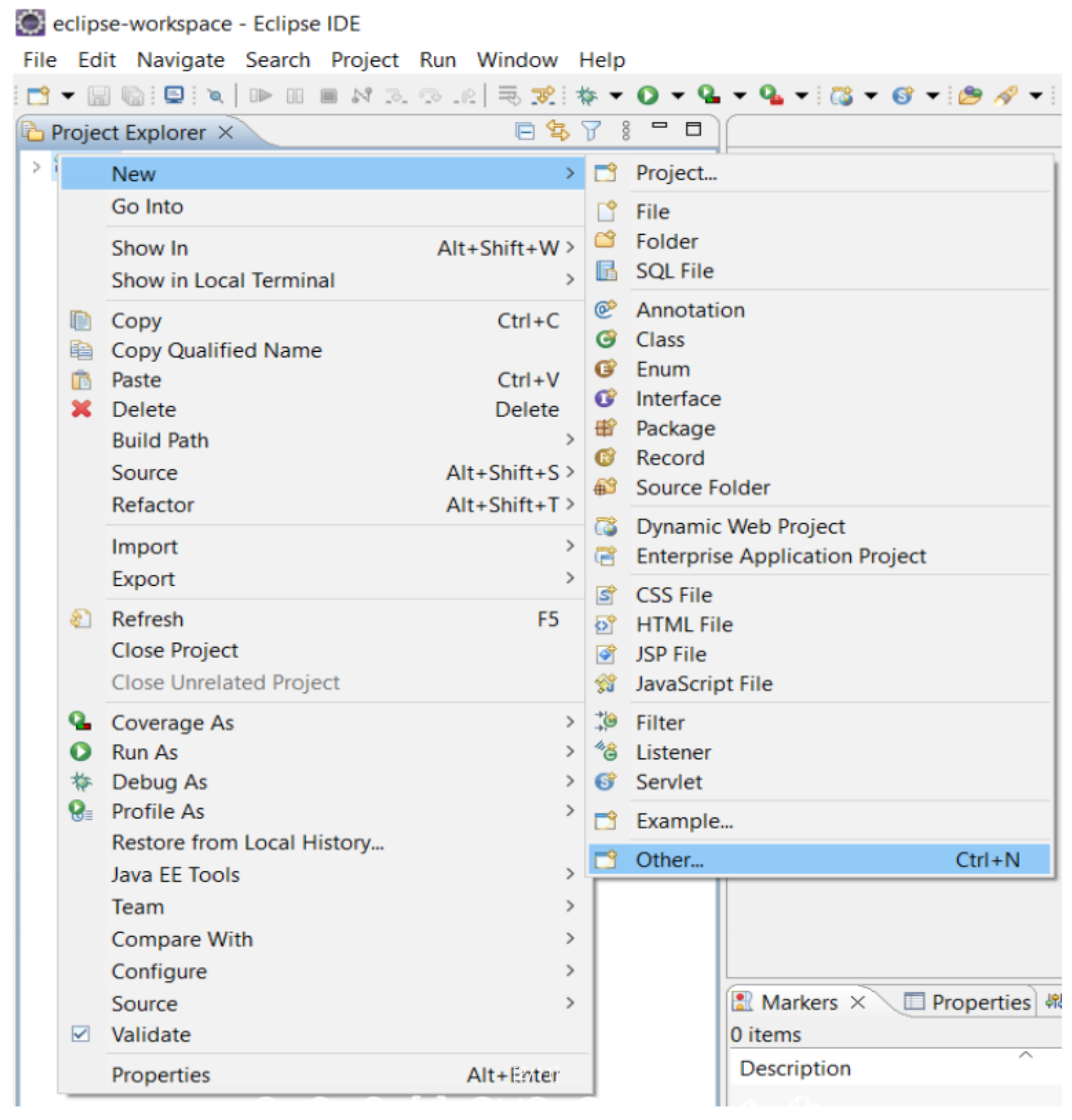Viewport: 1072px width, 1120px height.
Task: Open the File menu
Action: (40, 60)
